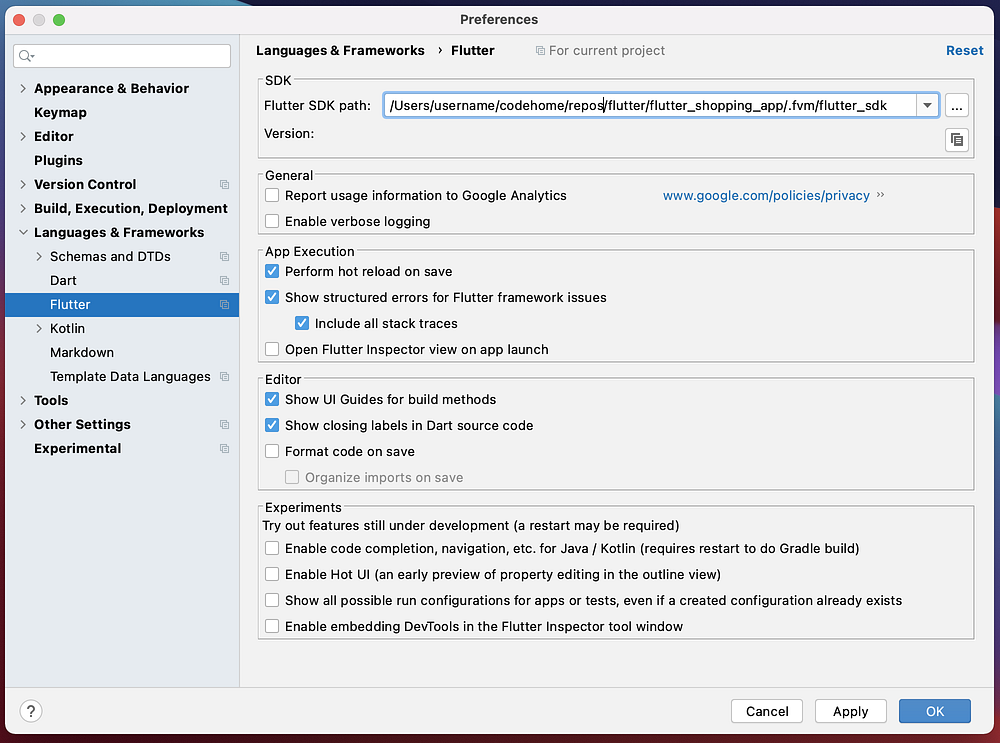Click the indicator icon next to Version Control
1000x743 pixels.
point(222,184)
